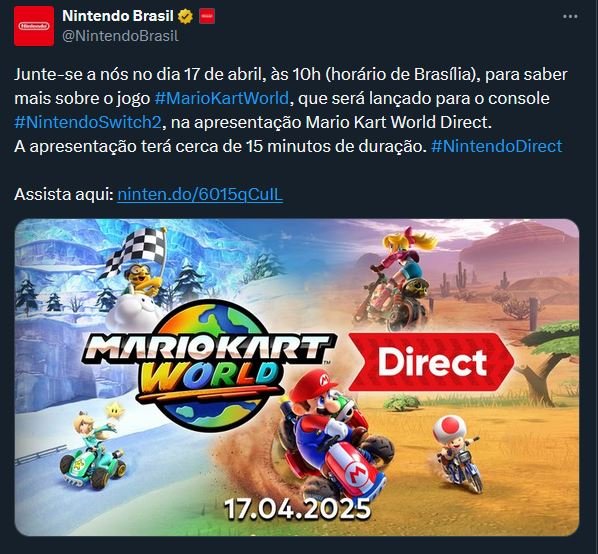Follow the ninten.do/6015qCuIL link
This screenshot has height=554, width=598.
click(x=200, y=194)
